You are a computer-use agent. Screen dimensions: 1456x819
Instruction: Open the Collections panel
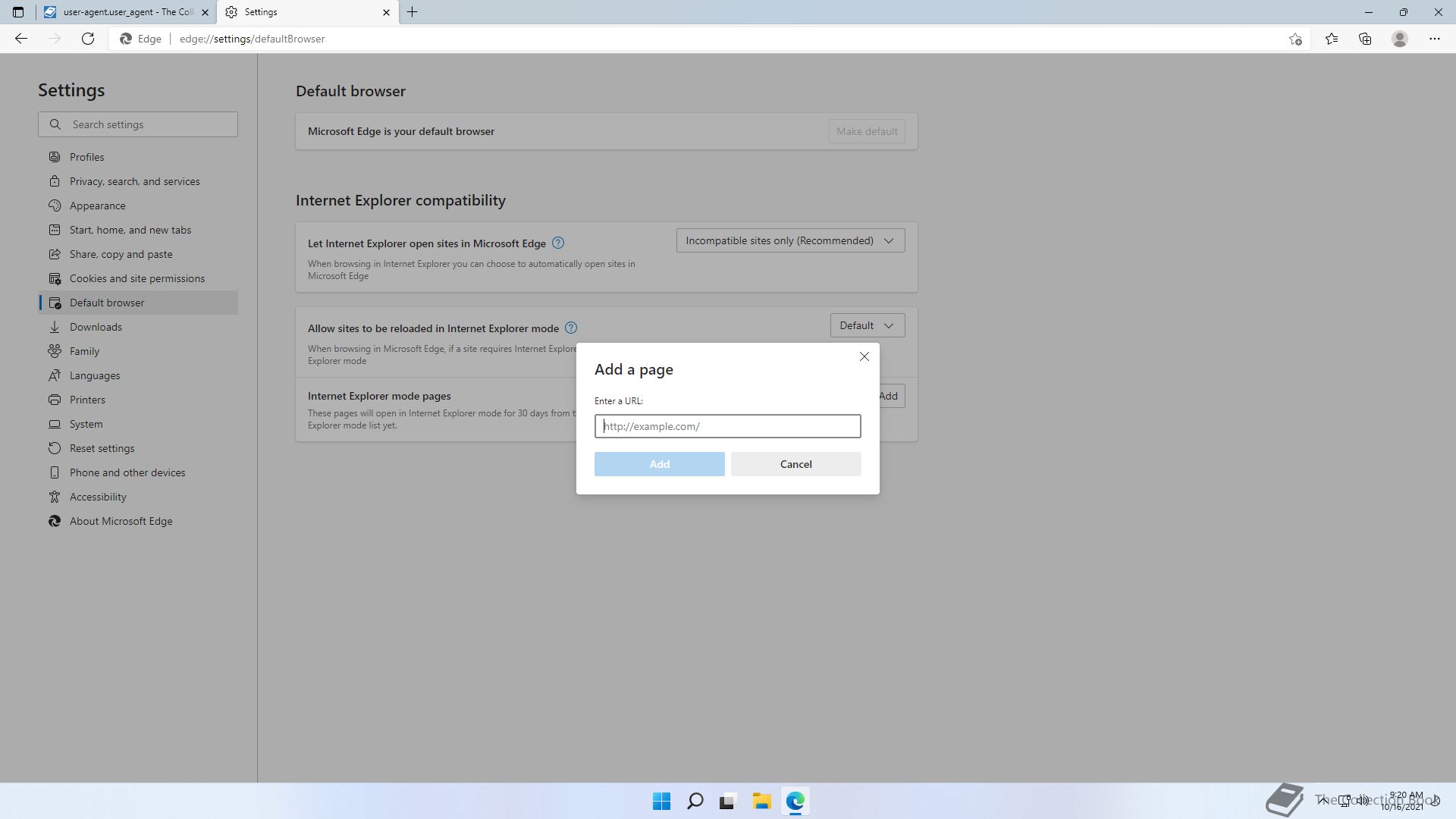pos(1365,39)
